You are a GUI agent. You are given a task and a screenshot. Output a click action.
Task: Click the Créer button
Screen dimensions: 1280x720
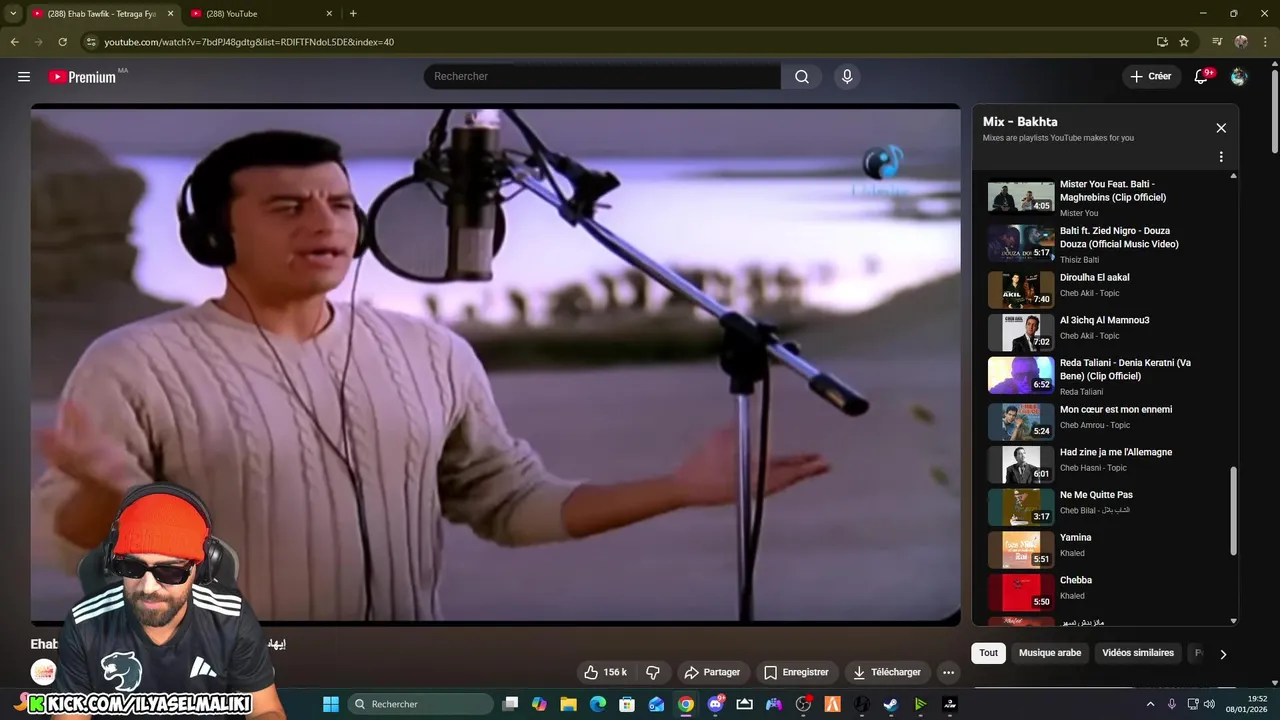pos(1150,76)
